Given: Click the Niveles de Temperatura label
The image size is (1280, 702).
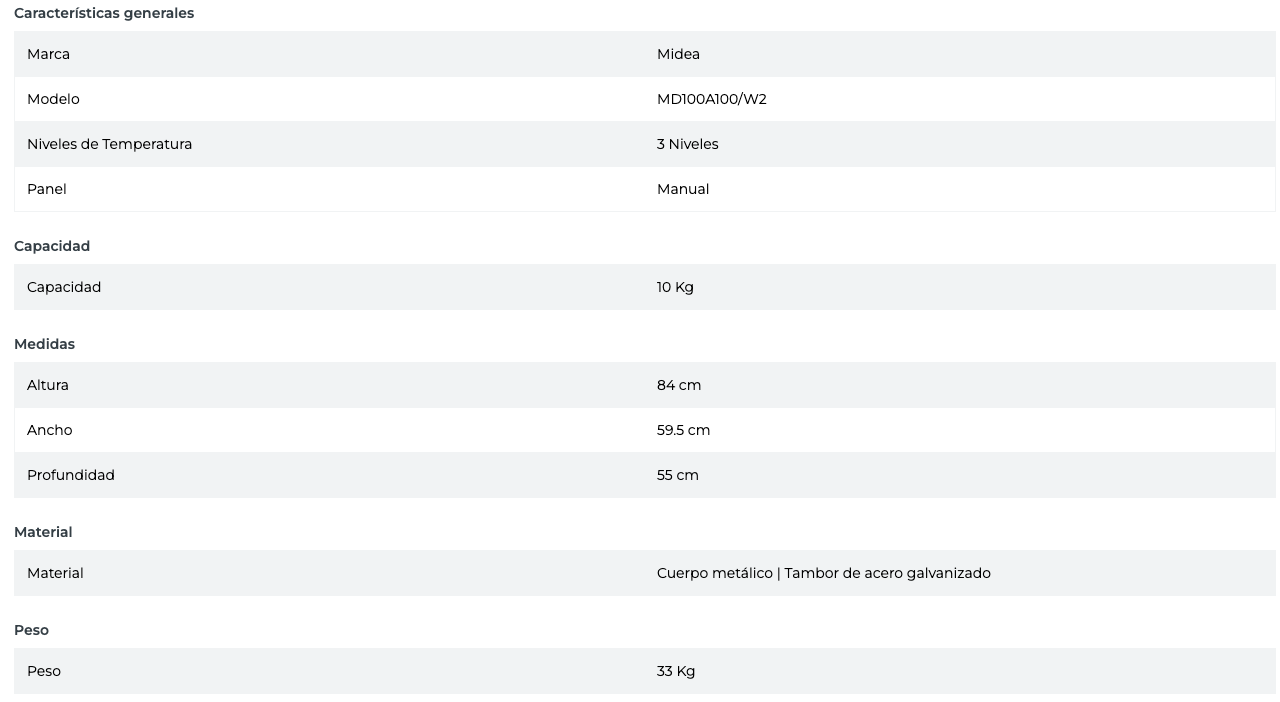Looking at the screenshot, I should coord(109,144).
